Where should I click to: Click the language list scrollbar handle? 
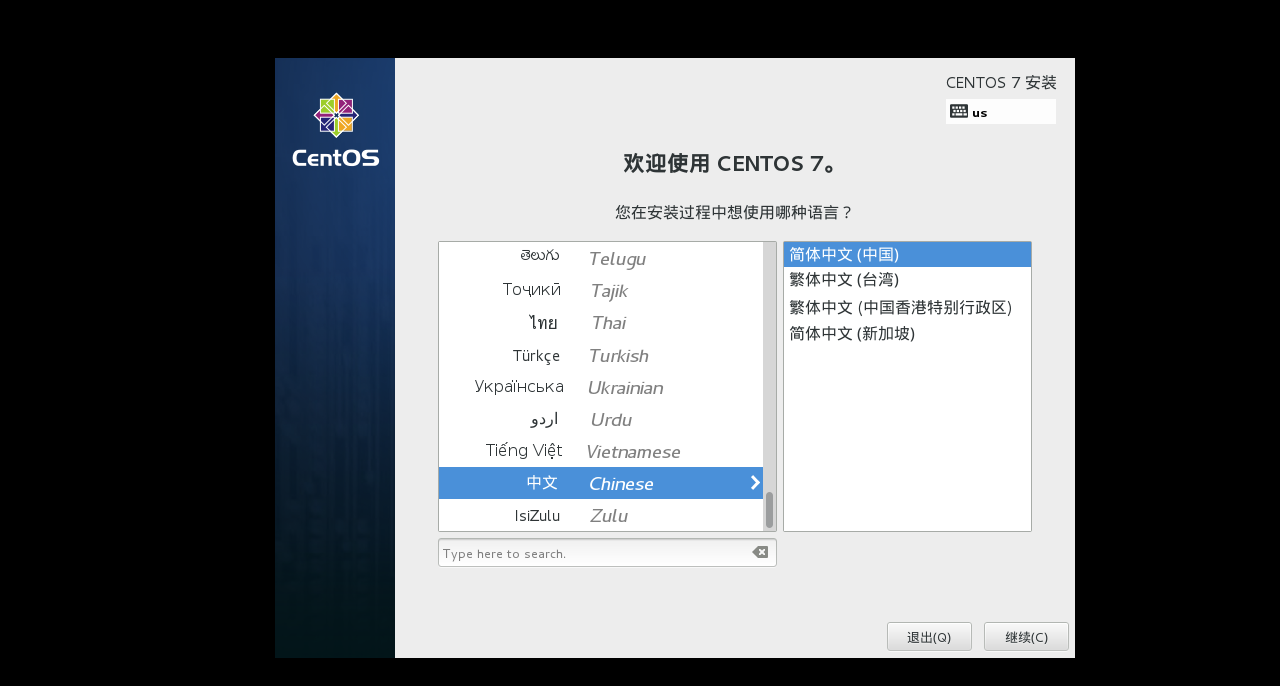(769, 510)
